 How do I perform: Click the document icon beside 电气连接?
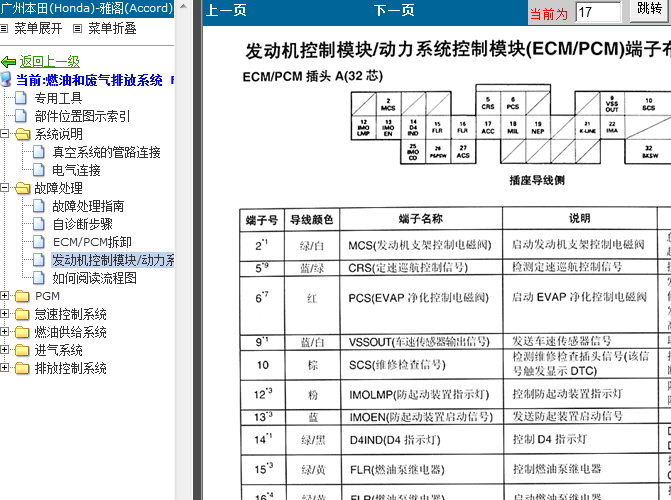pyautogui.click(x=39, y=170)
